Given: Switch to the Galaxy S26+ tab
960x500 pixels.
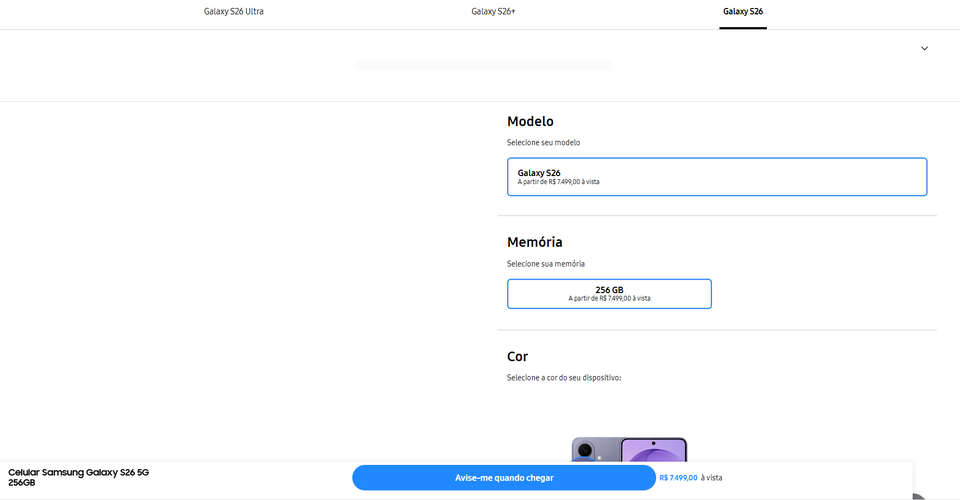Looking at the screenshot, I should (493, 12).
